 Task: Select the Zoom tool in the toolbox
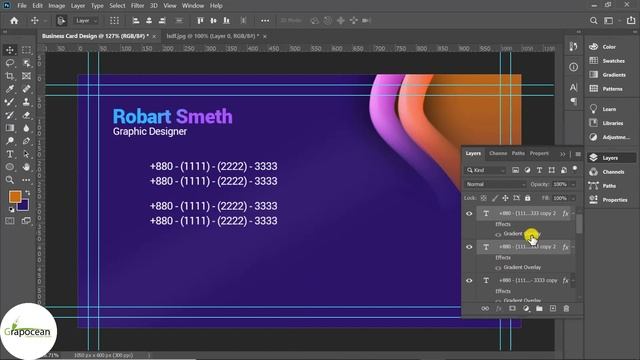coord(10,180)
